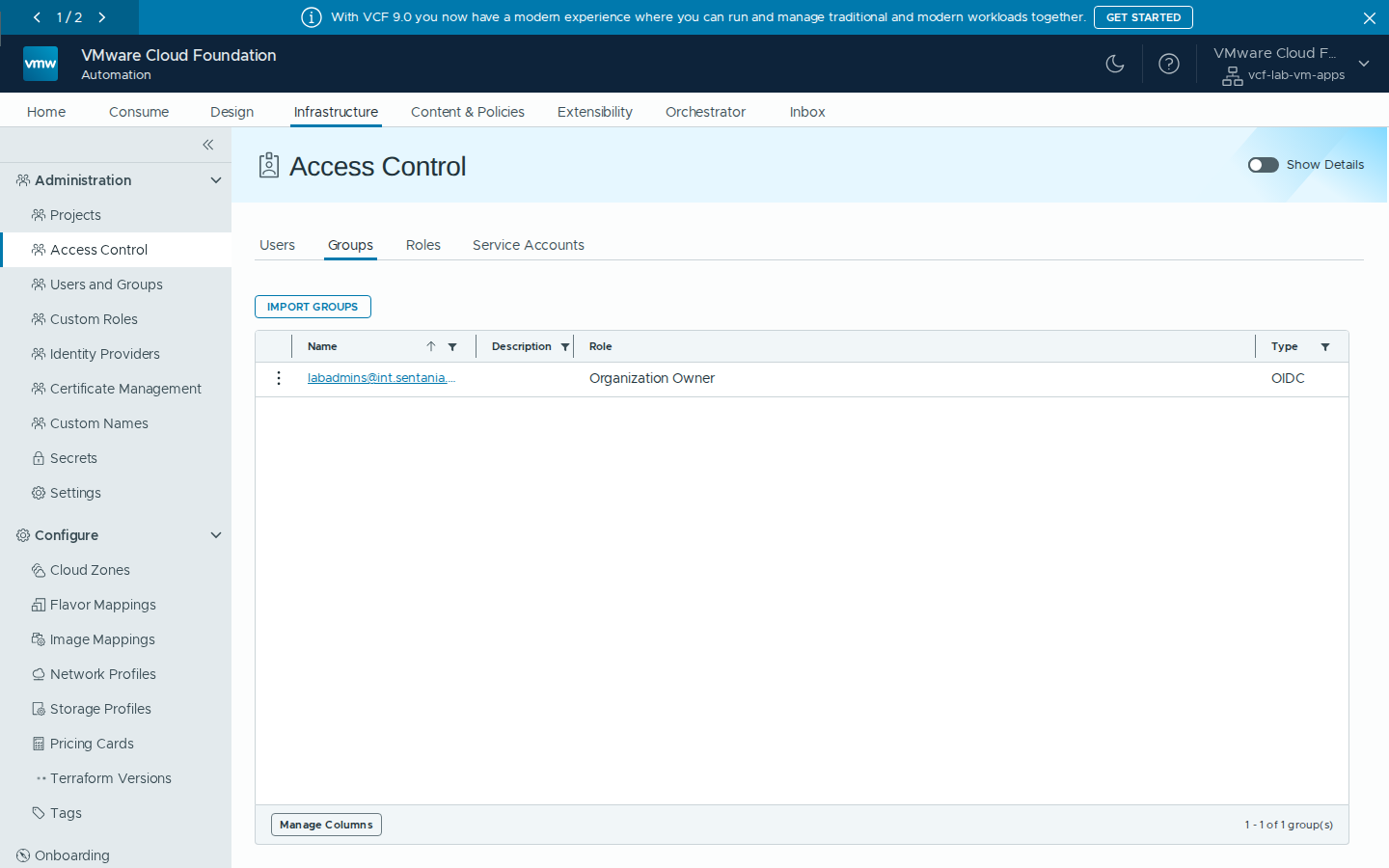Open the labadmins row actions menu
The image size is (1389, 868).
[279, 378]
